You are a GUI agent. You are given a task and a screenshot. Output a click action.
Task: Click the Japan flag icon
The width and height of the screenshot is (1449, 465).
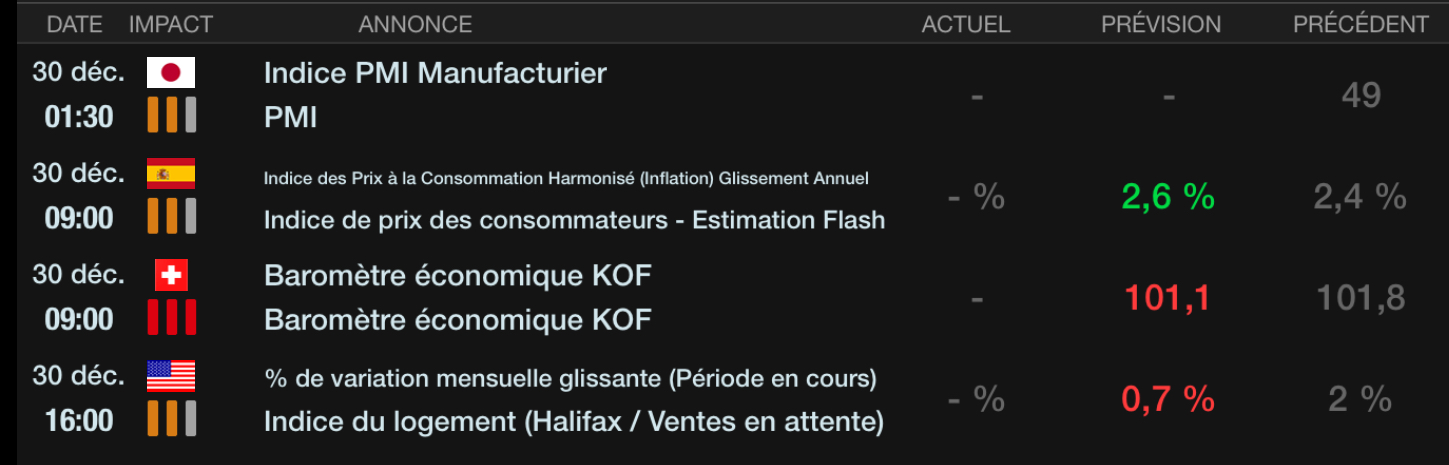pos(171,73)
